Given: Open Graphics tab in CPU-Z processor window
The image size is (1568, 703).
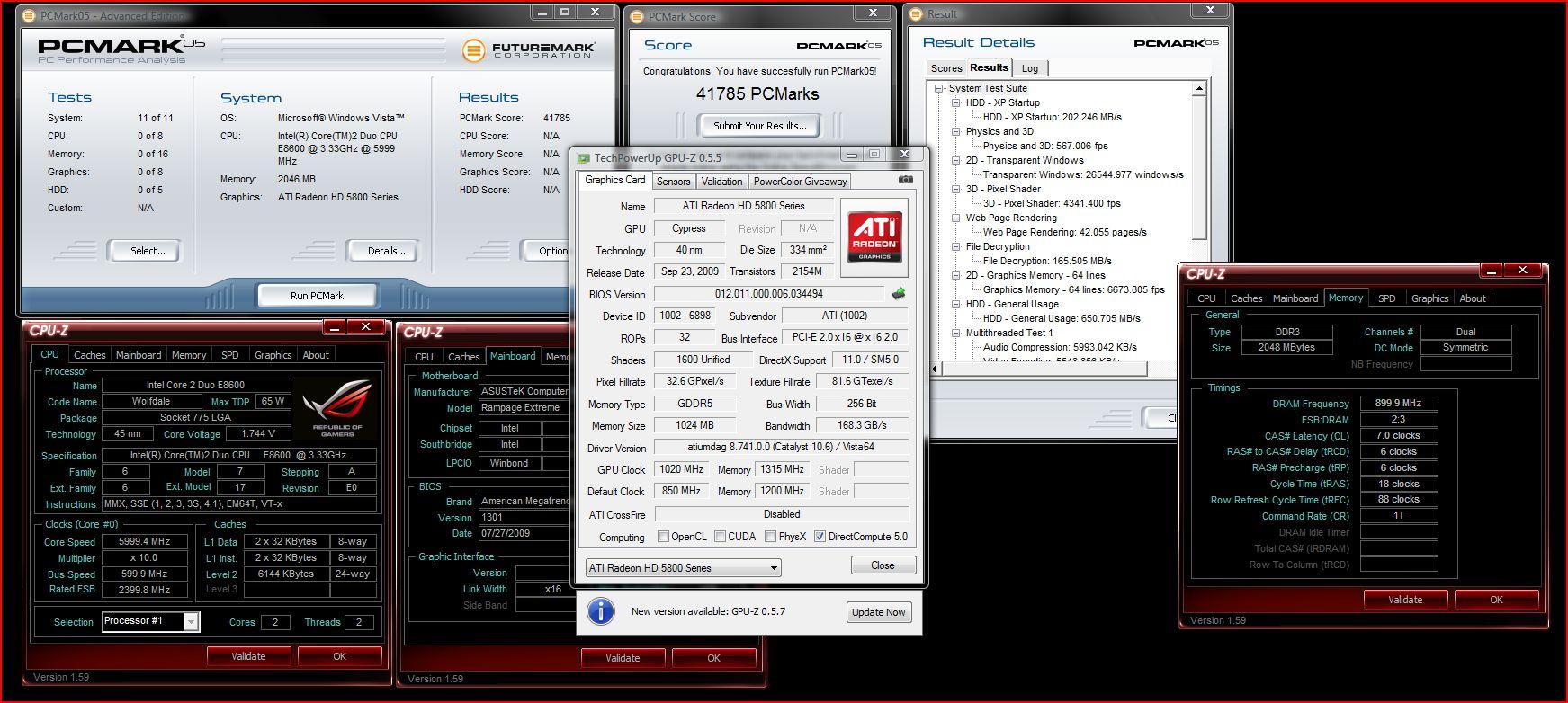Looking at the screenshot, I should (273, 355).
